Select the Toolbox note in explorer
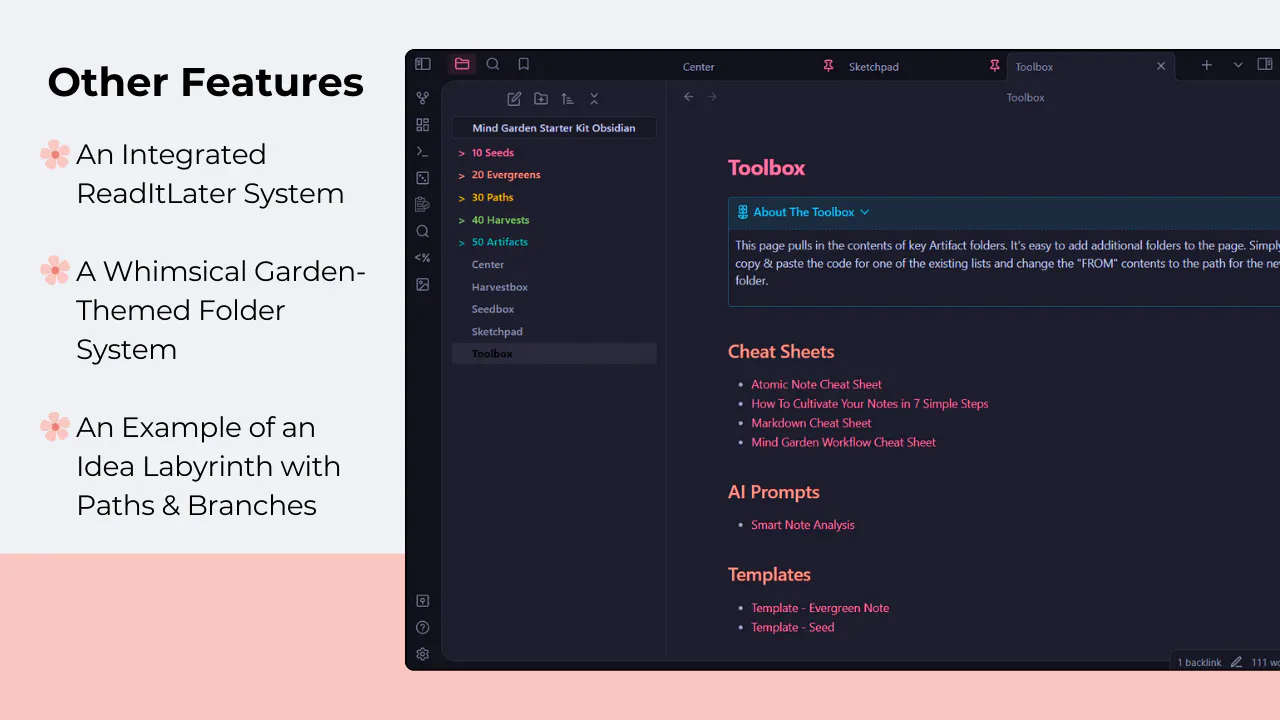Screen dimensions: 1280x720 554,354
